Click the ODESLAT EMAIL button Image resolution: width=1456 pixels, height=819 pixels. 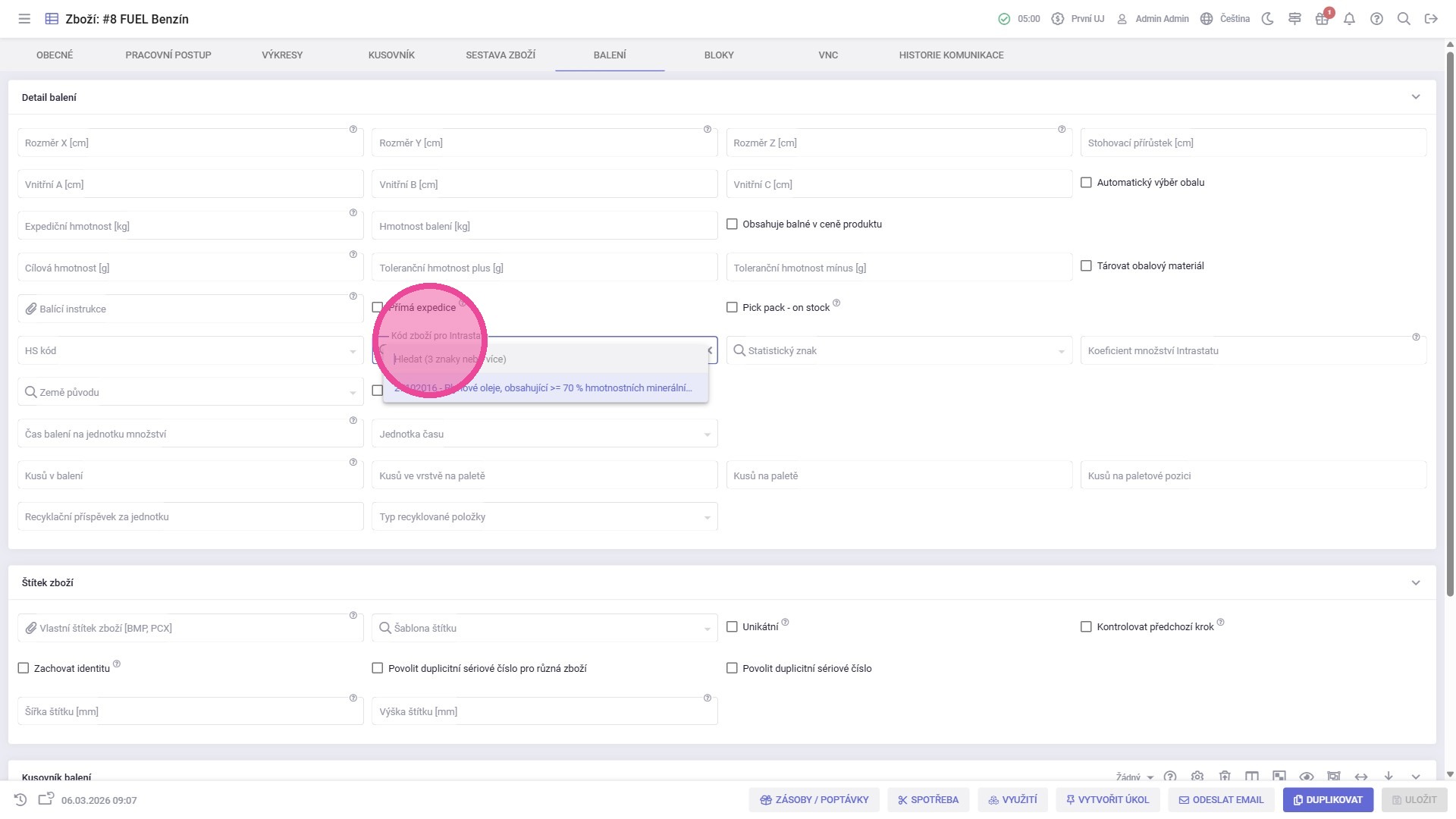point(1220,799)
